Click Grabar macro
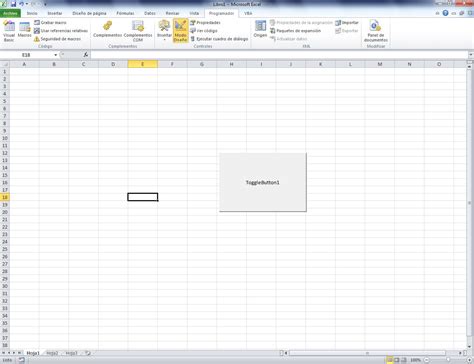Screen dimensions: 474x364 pyautogui.click(x=50, y=22)
